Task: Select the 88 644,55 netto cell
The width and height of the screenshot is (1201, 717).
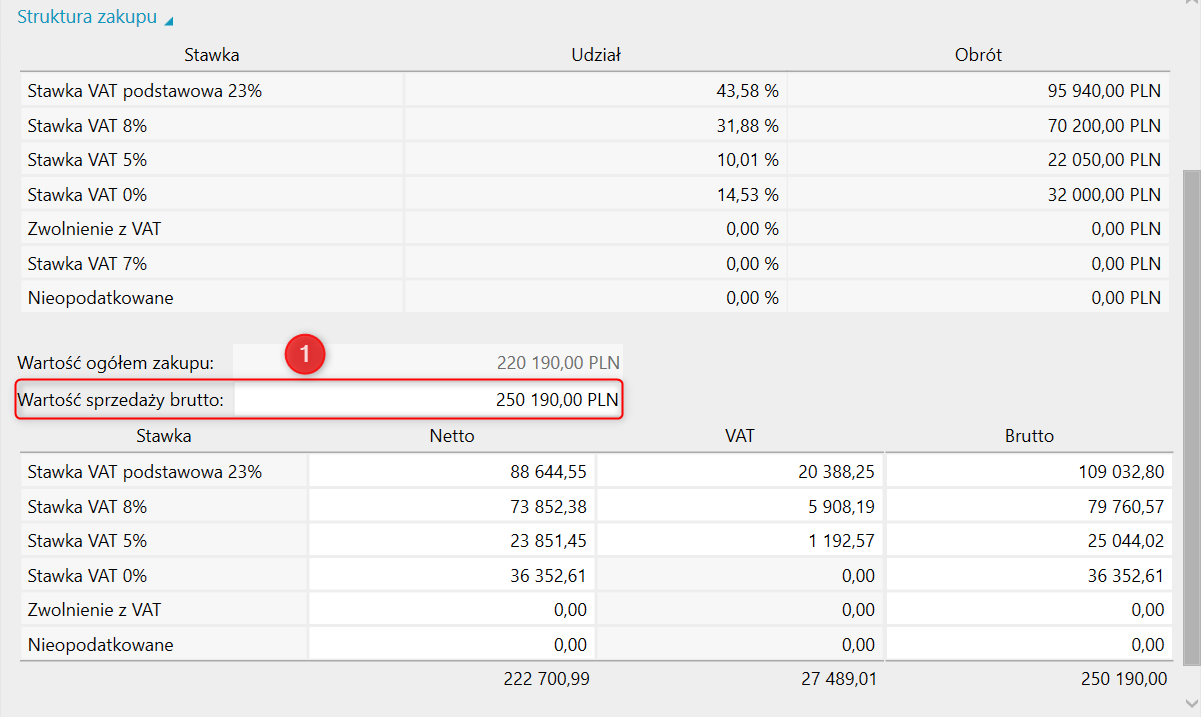Action: 452,472
